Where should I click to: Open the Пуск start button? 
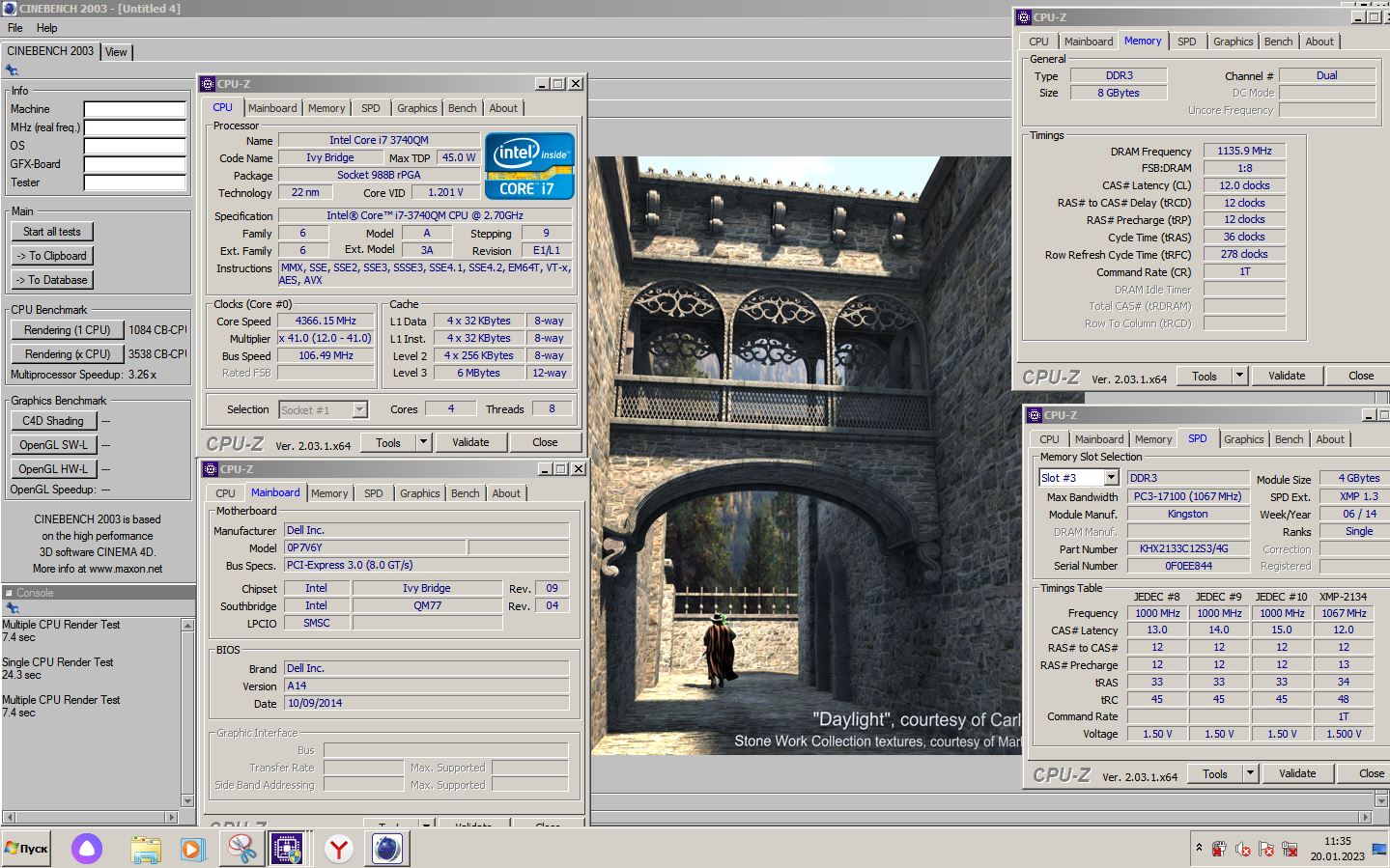(x=26, y=849)
